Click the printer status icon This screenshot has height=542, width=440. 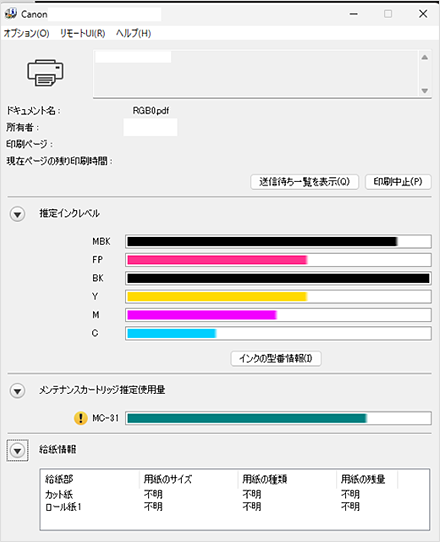coord(45,73)
